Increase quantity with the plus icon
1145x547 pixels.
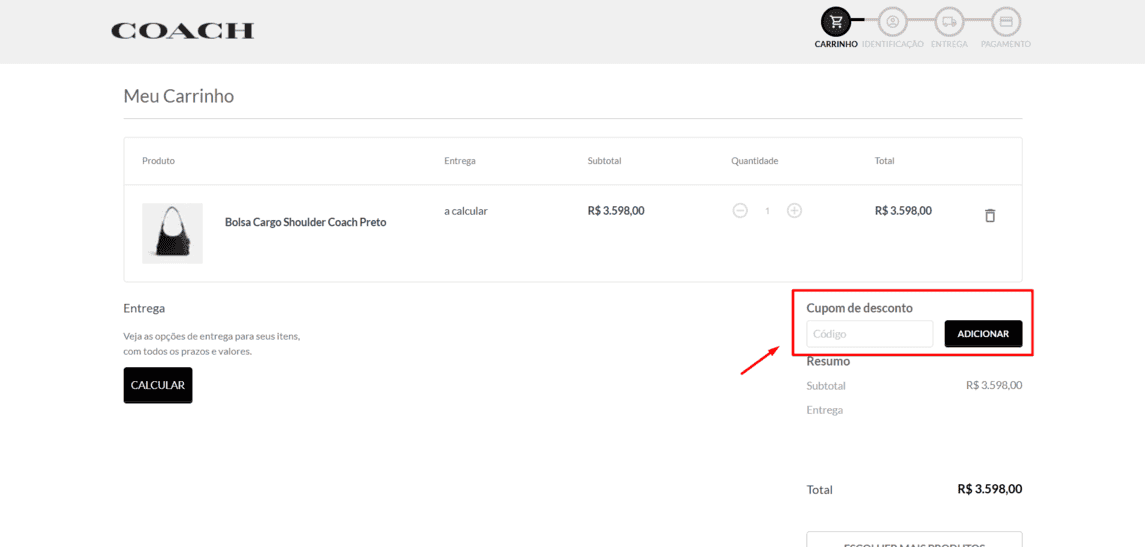[794, 211]
